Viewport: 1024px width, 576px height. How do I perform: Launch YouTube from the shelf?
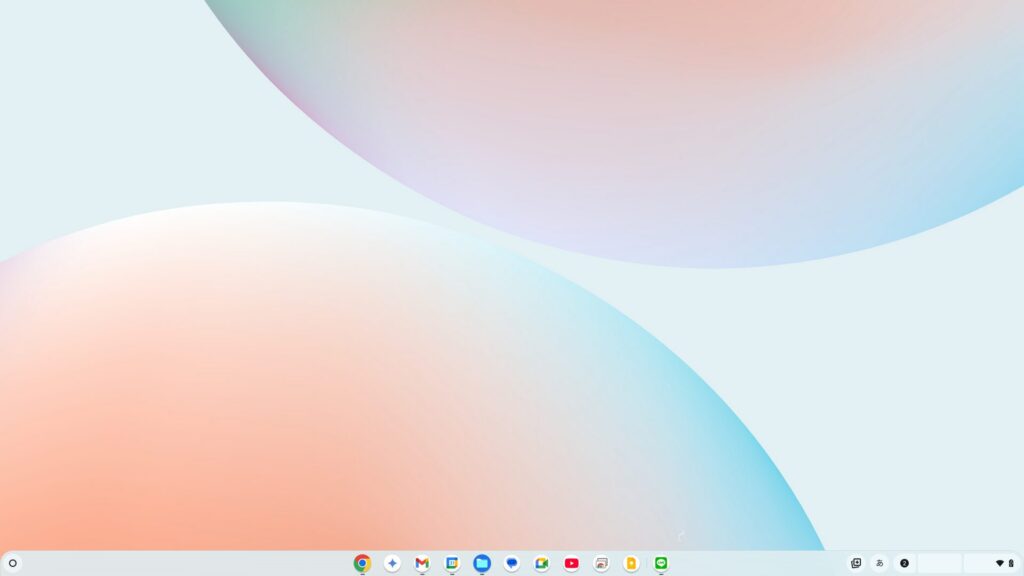(x=571, y=563)
